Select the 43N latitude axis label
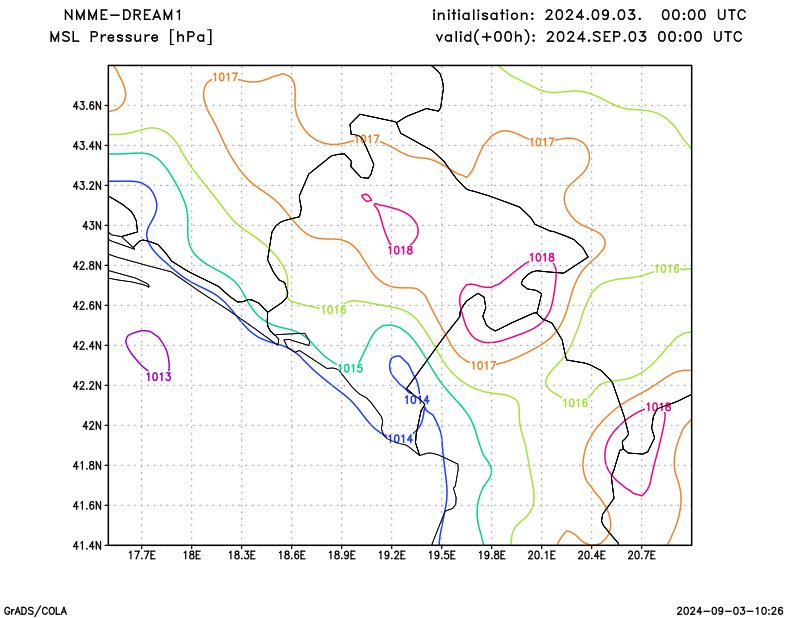Viewport: 800px width, 618px height. [x=92, y=226]
